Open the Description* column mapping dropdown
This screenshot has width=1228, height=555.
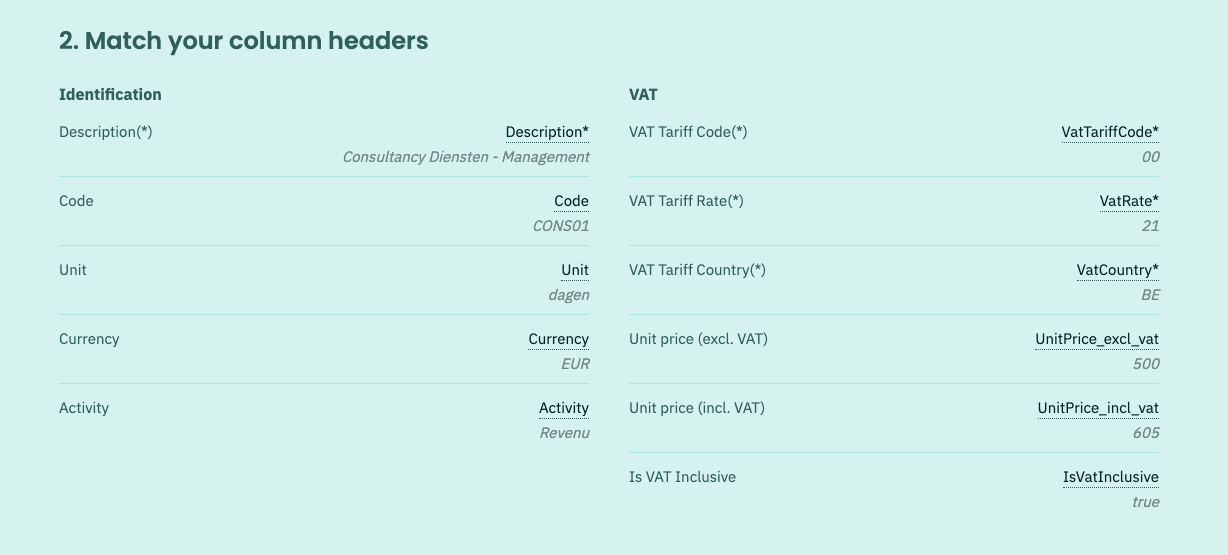coord(547,132)
